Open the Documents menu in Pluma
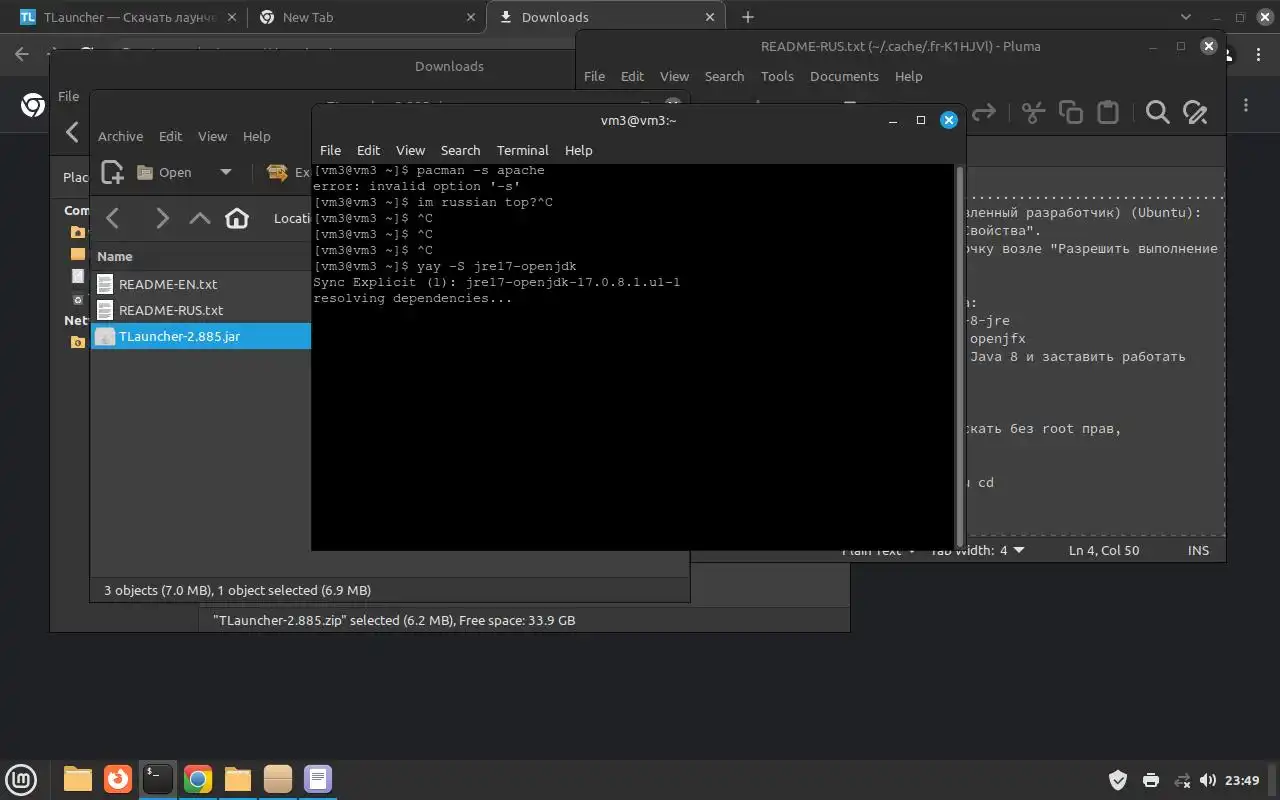The width and height of the screenshot is (1280, 800). pos(844,76)
